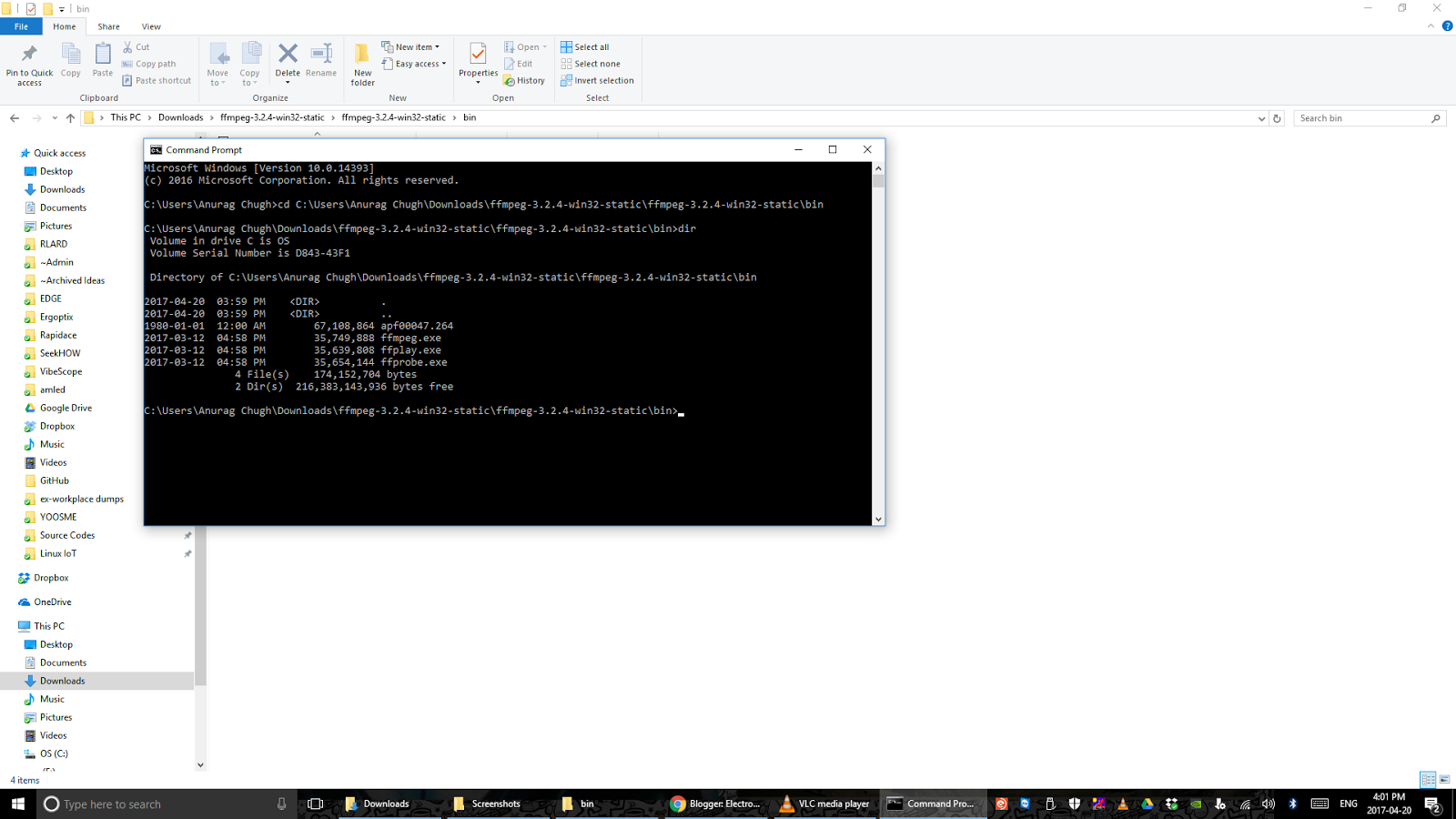
Task: Click the Cut scissors icon
Action: (127, 47)
